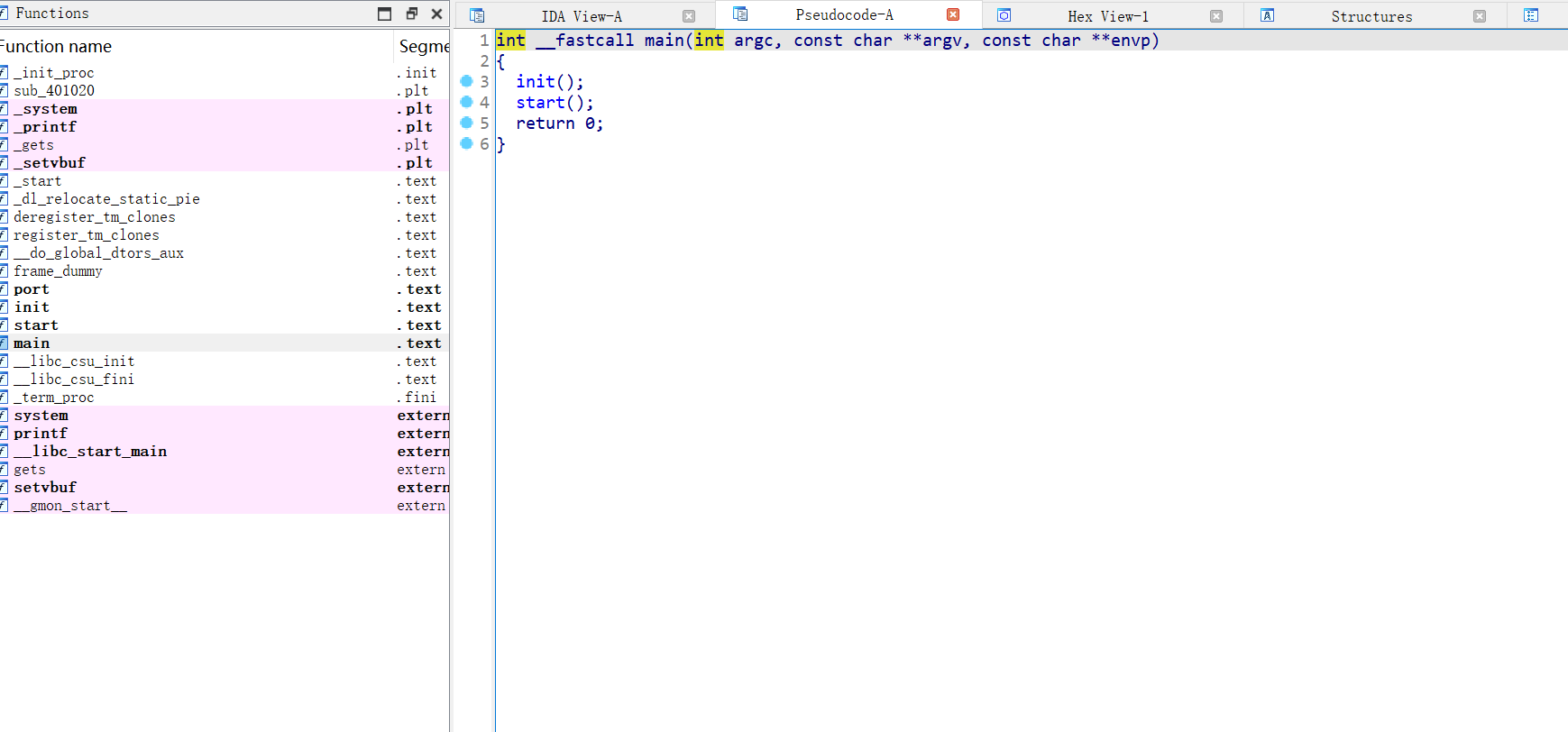Image resolution: width=1568 pixels, height=732 pixels.
Task: Click the init() call in pseudocode
Action: pos(549,82)
